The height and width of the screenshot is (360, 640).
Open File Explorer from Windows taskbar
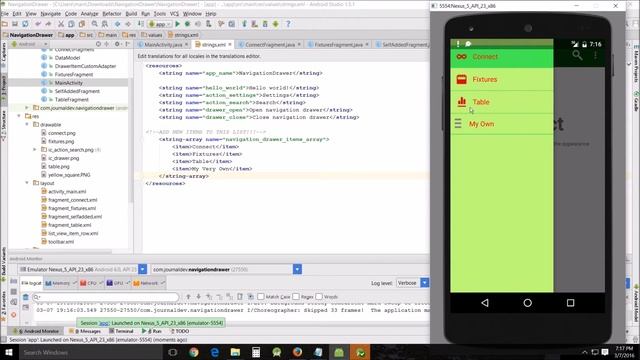pyautogui.click(x=235, y=352)
